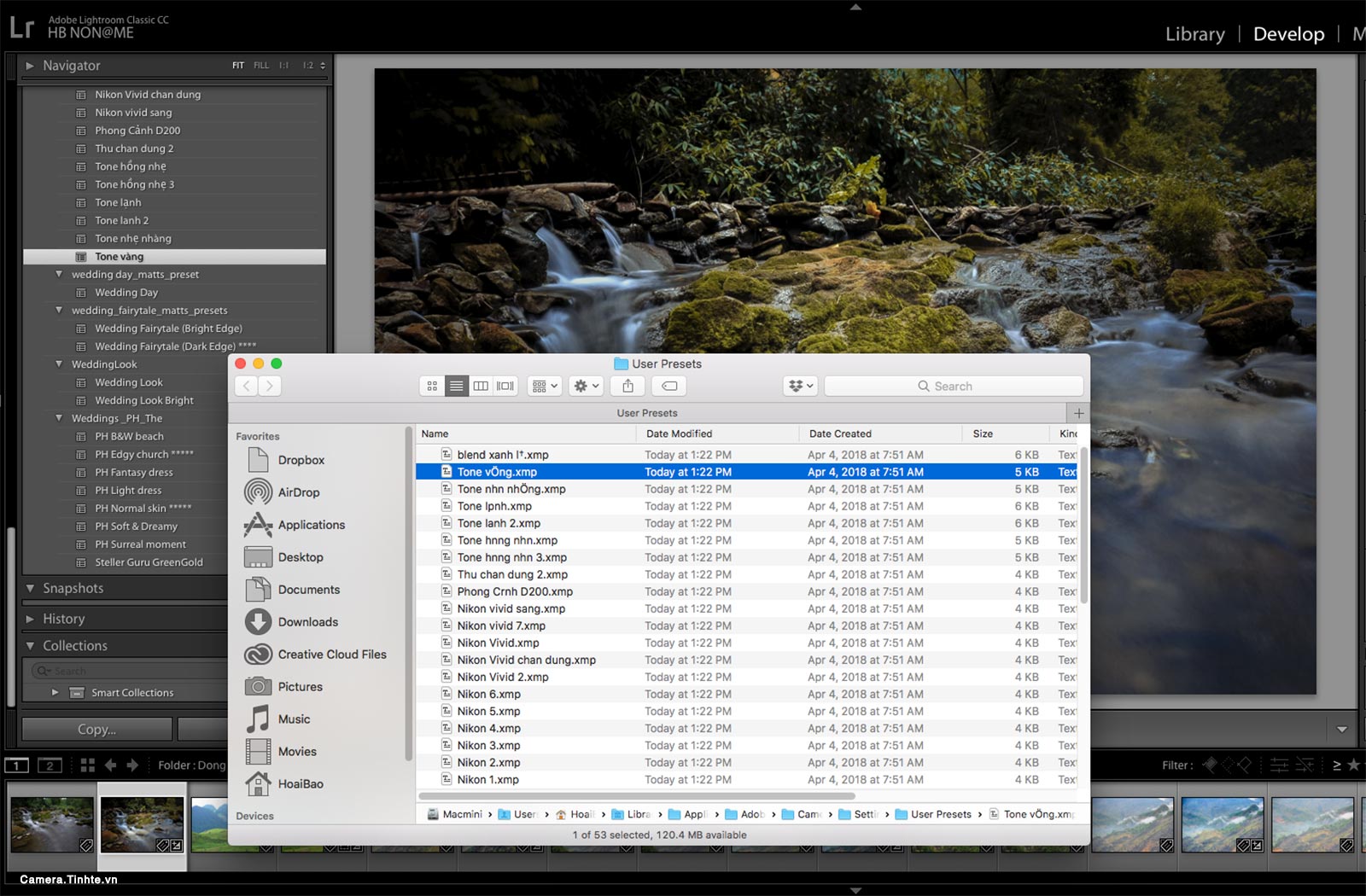Collapse the WeddingLook preset folder

point(59,364)
